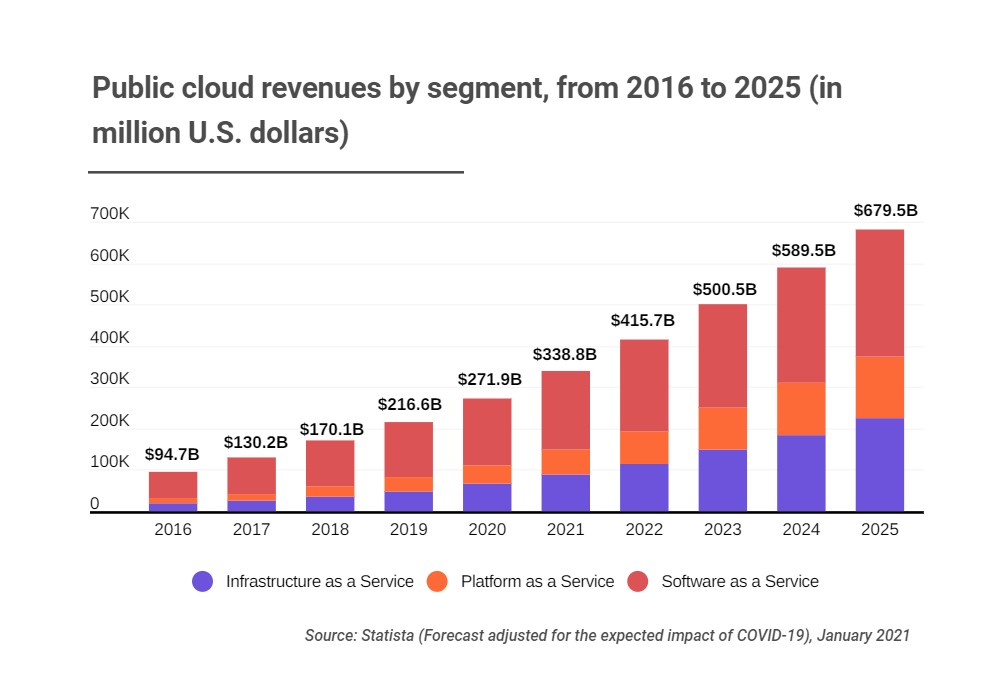Viewport: 1001px width, 683px height.
Task: Click the orange PaaS segment of the 2022 bar
Action: point(644,447)
